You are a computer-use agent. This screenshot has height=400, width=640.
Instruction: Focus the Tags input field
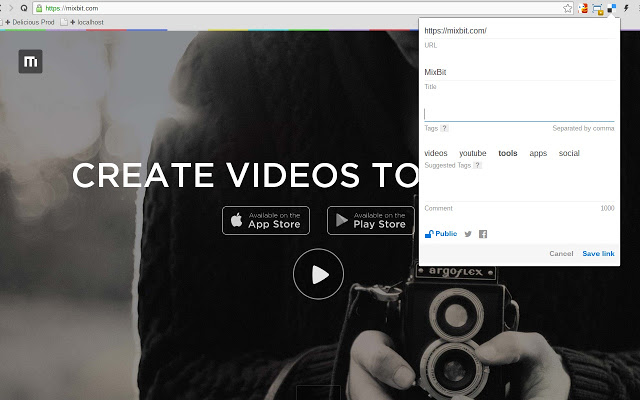[x=519, y=114]
